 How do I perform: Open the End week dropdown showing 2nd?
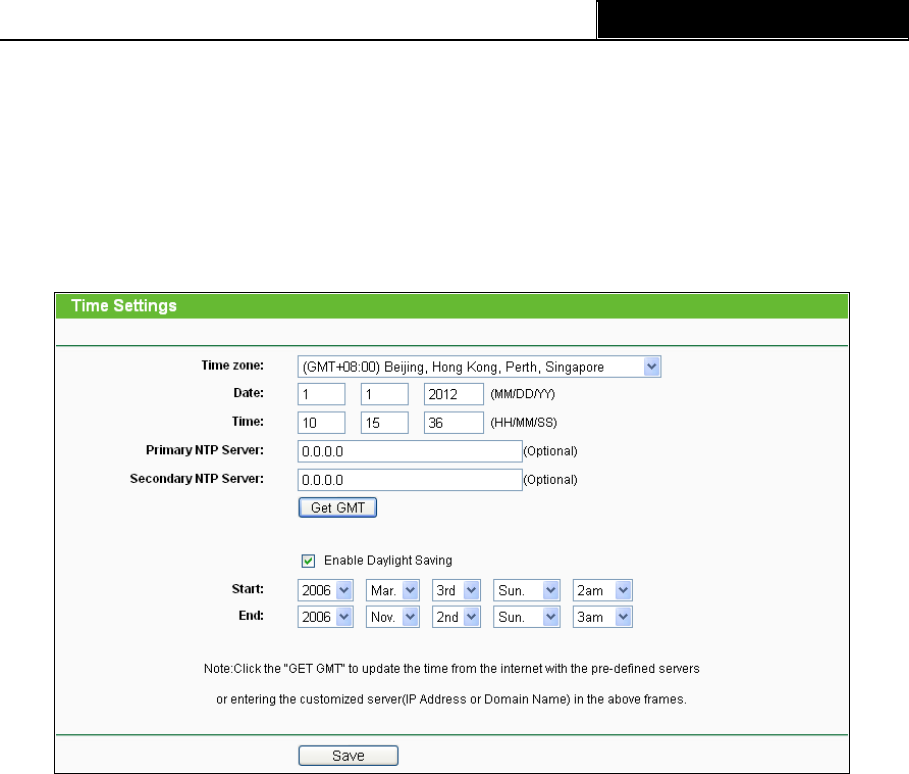click(456, 617)
